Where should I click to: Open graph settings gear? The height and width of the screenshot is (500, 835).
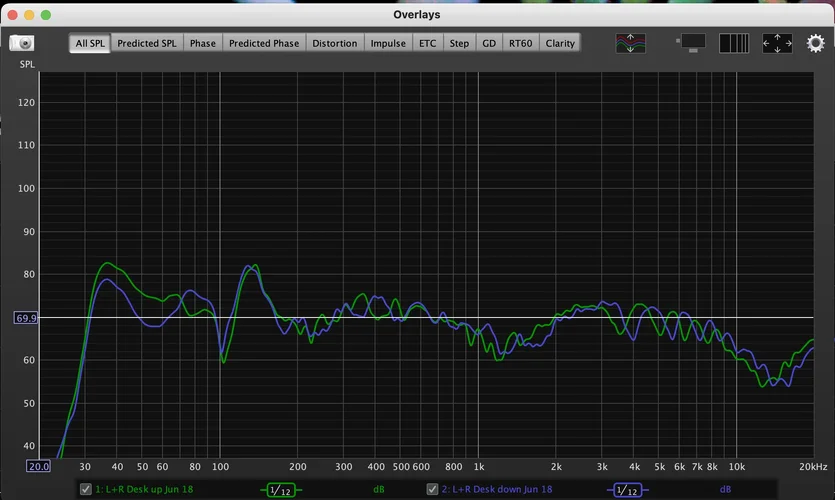(x=816, y=43)
